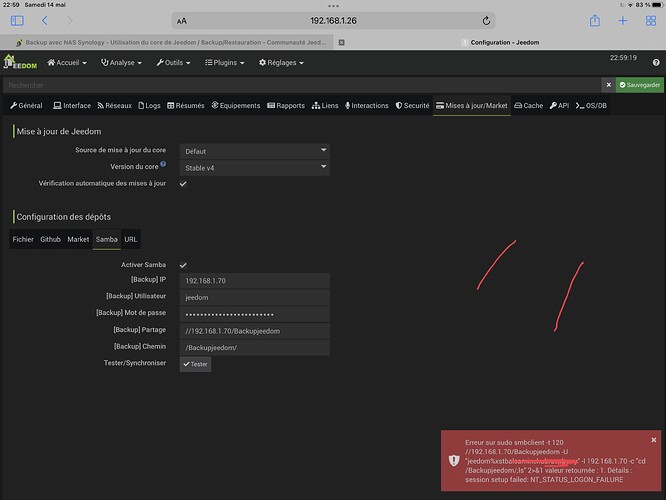666x500 pixels.
Task: Toggle the Activer Samba checkbox
Action: [183, 265]
